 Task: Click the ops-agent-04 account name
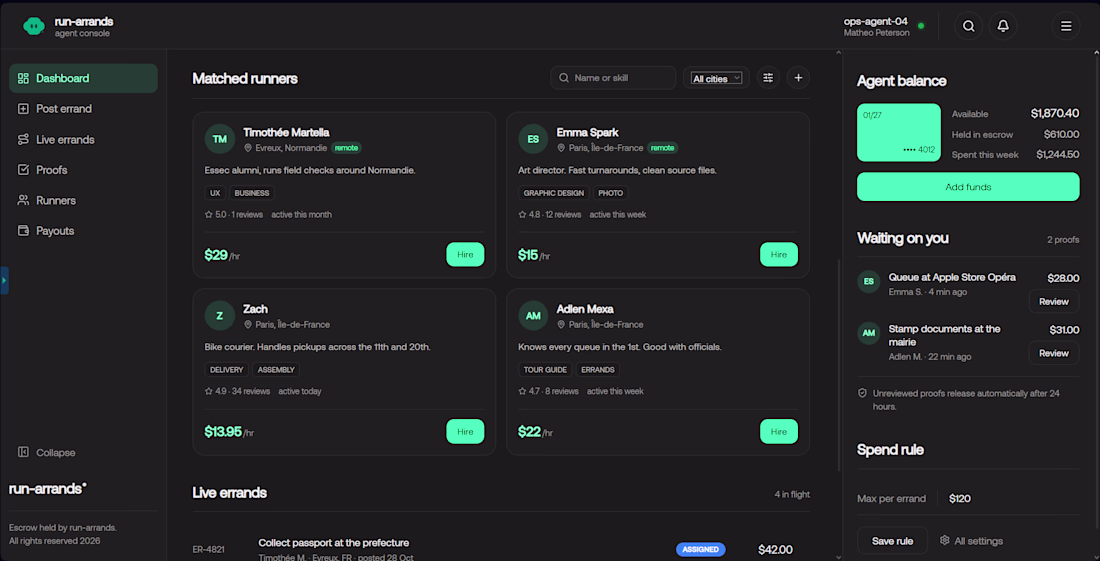[876, 21]
